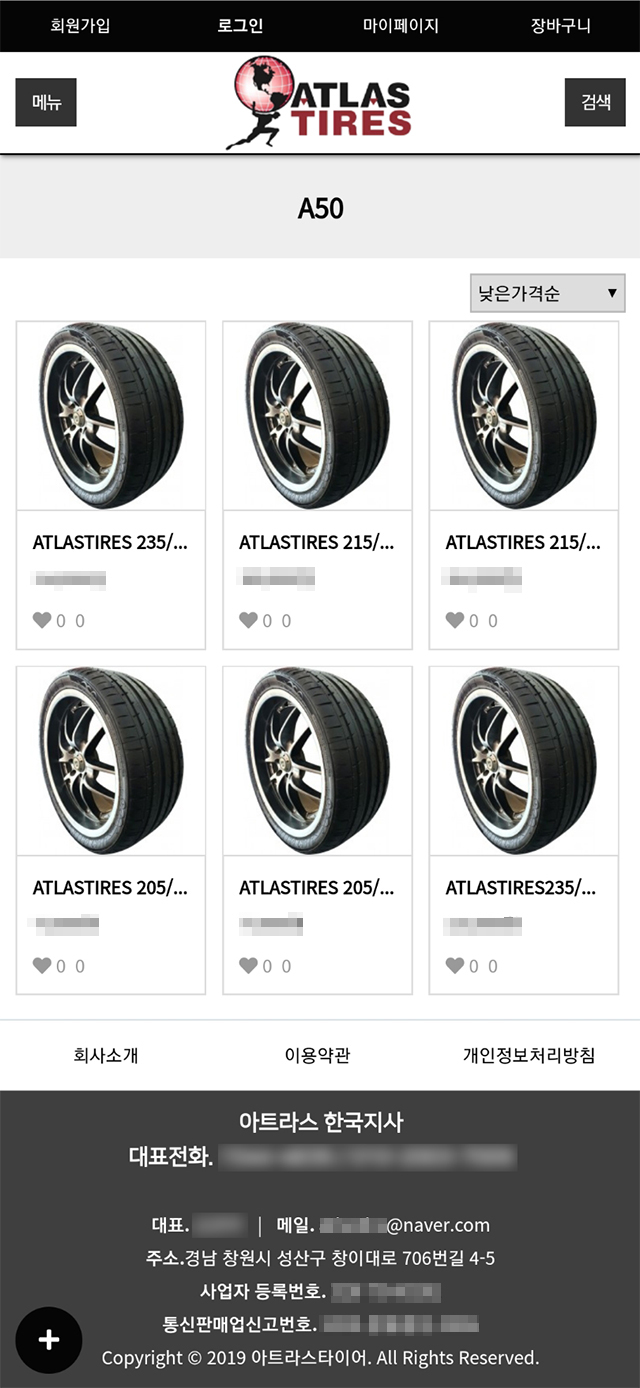Click the Atlas Tires logo
The width and height of the screenshot is (640, 1388).
(319, 102)
